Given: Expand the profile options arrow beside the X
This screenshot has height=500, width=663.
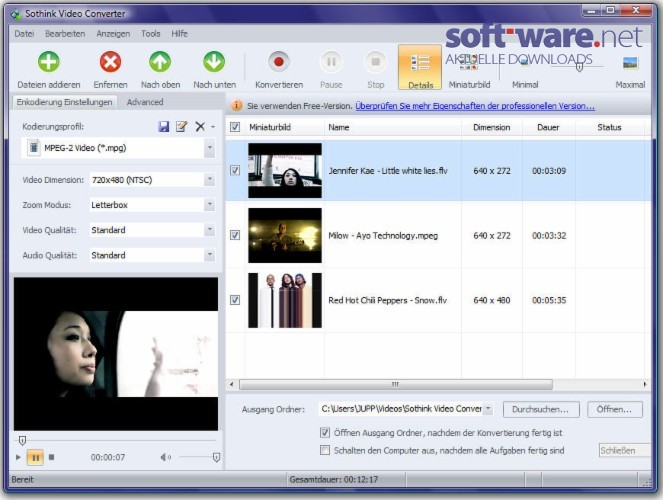Looking at the screenshot, I should tap(213, 127).
